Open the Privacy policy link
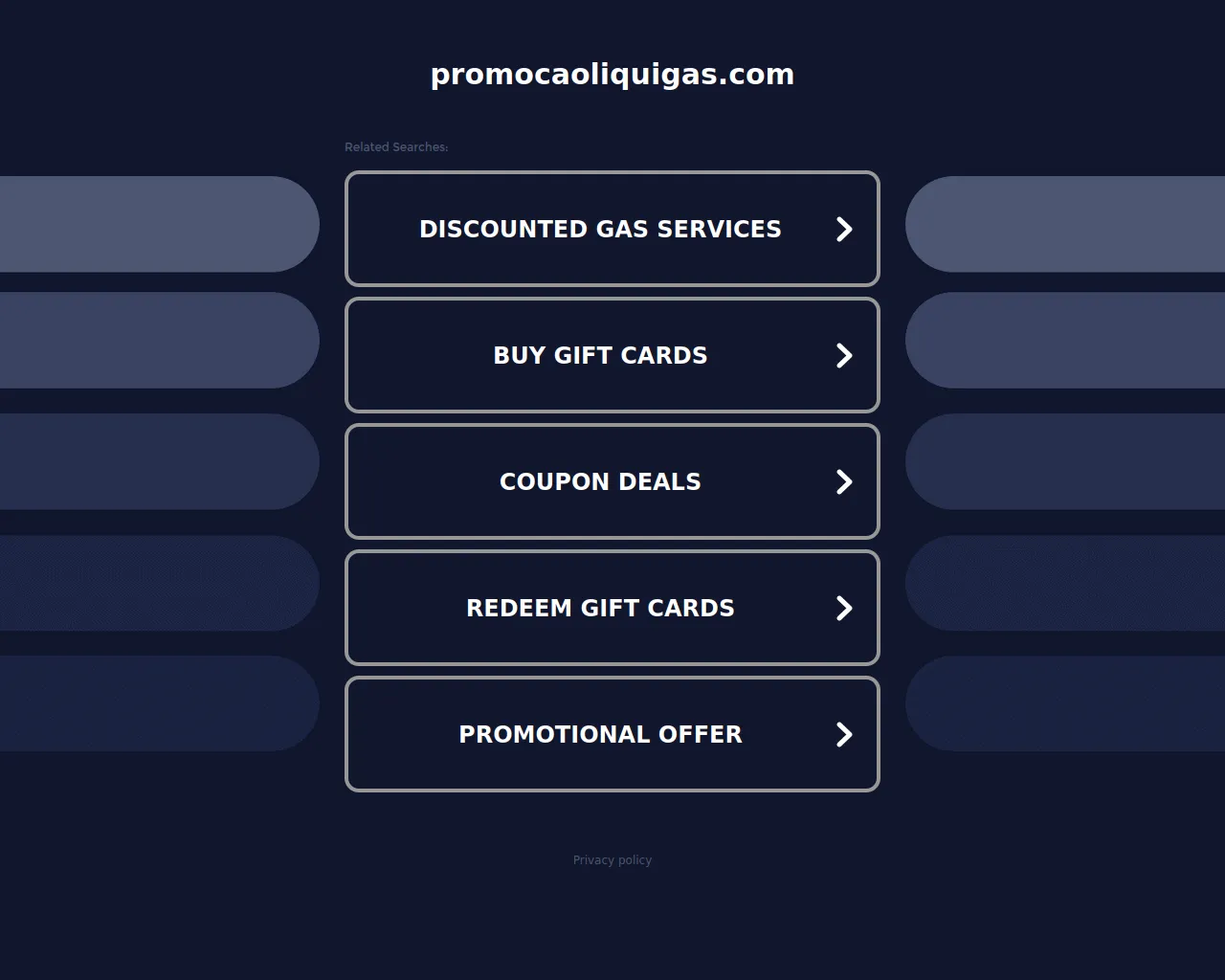Screen dimensions: 1225x980 tap(612, 860)
